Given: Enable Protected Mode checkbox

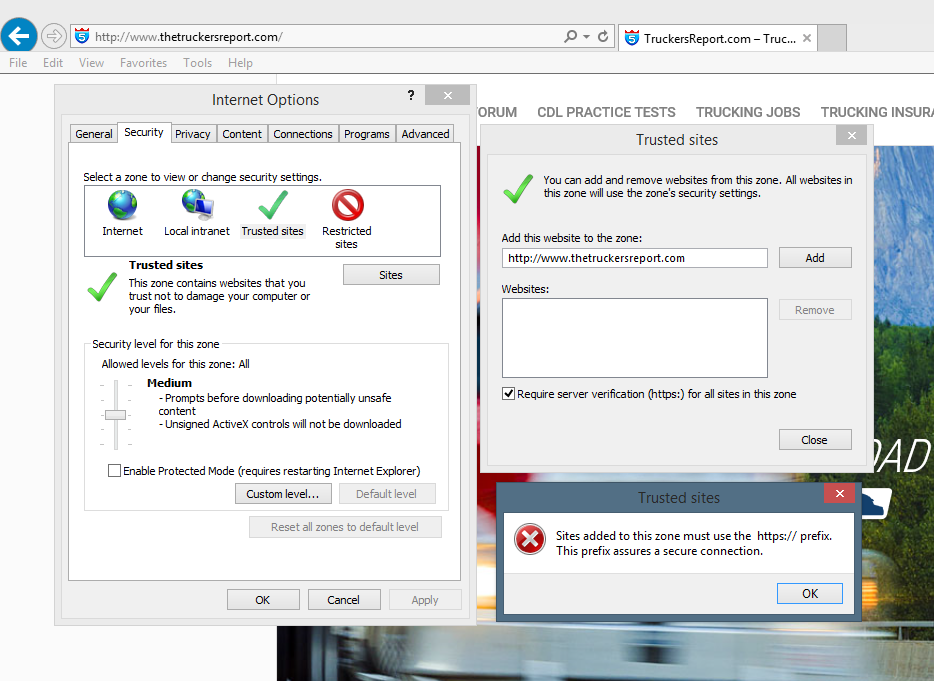Looking at the screenshot, I should (115, 471).
